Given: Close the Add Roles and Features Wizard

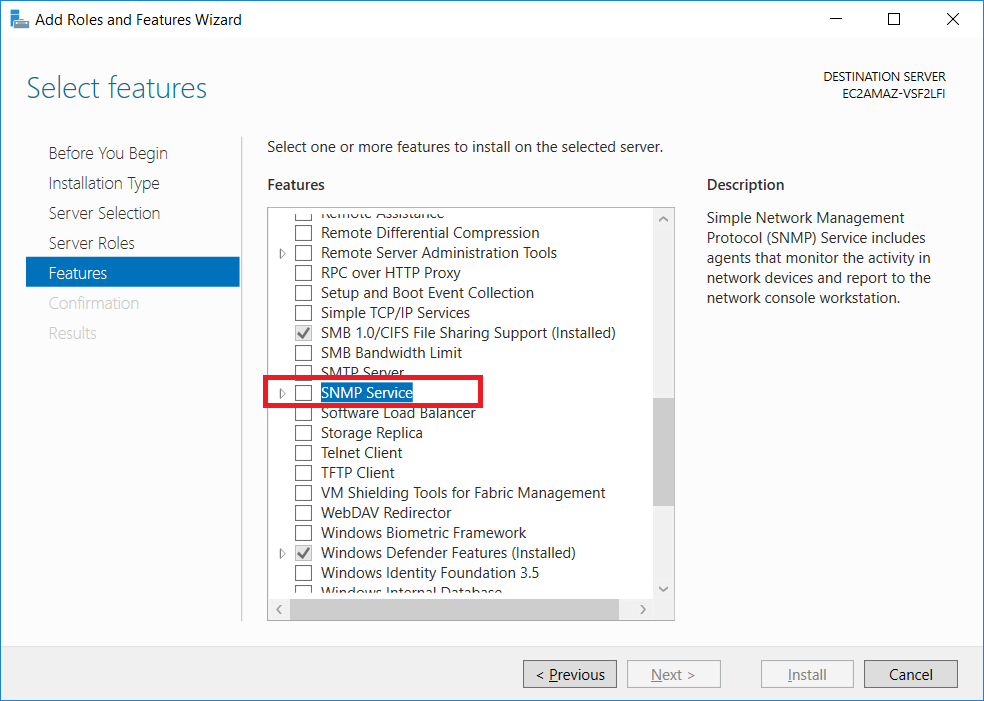Looking at the screenshot, I should (953, 19).
